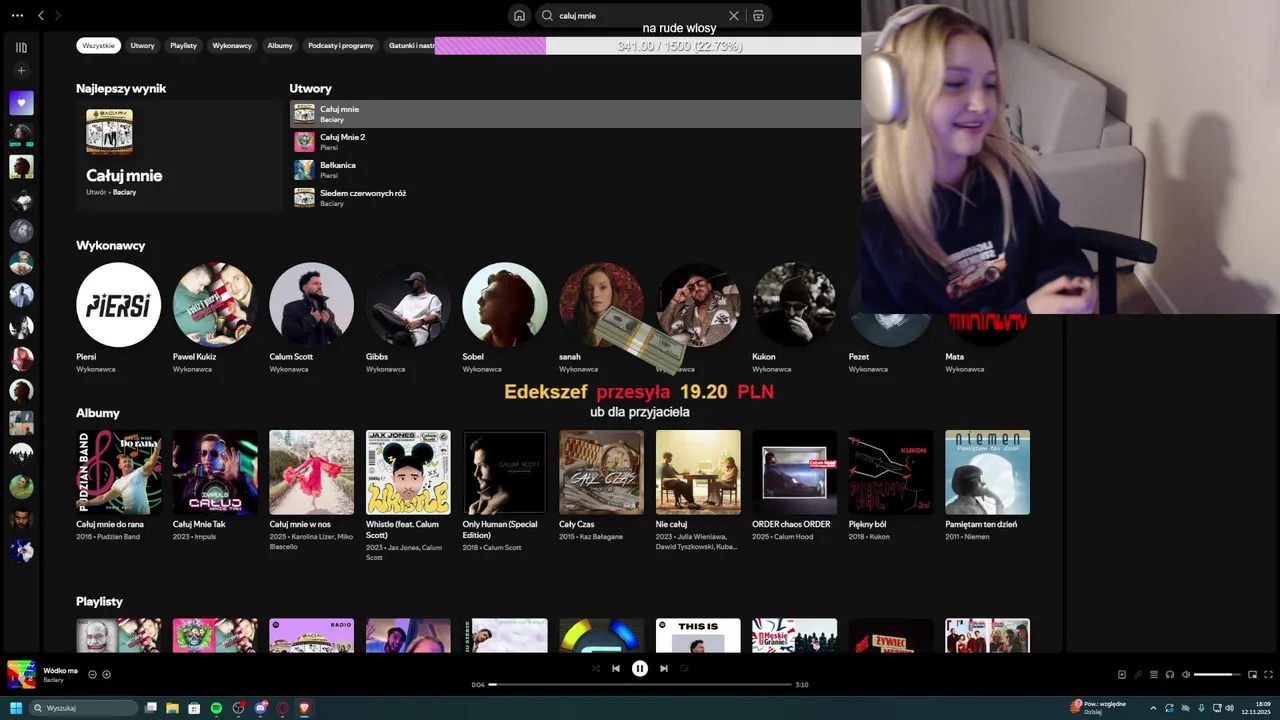1280x720 pixels.
Task: Open the Kukon artist profile
Action: [794, 305]
